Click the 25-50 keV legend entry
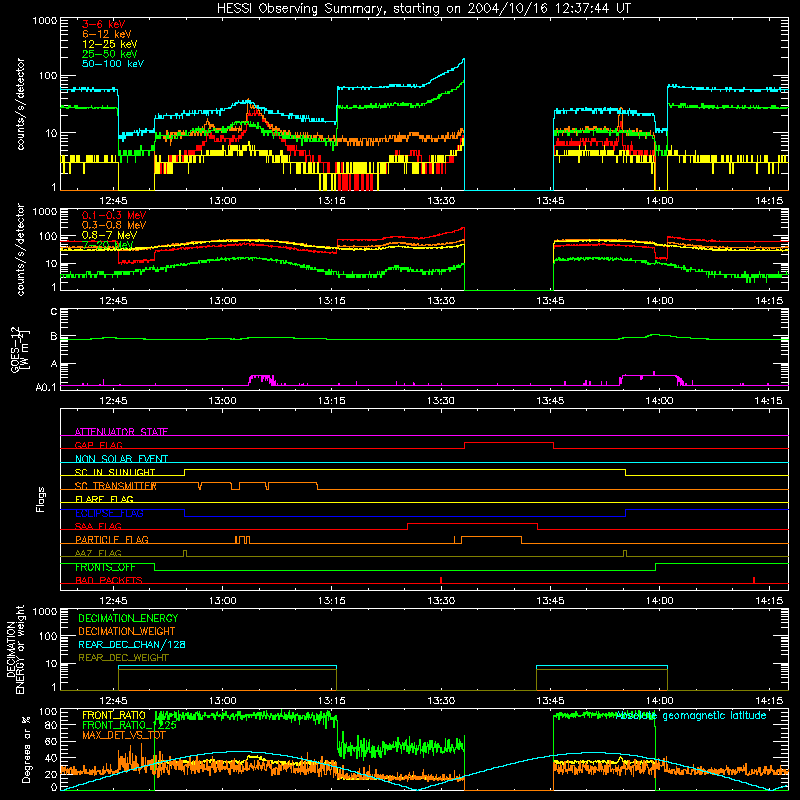Viewport: 800px width, 800px height. coord(110,54)
